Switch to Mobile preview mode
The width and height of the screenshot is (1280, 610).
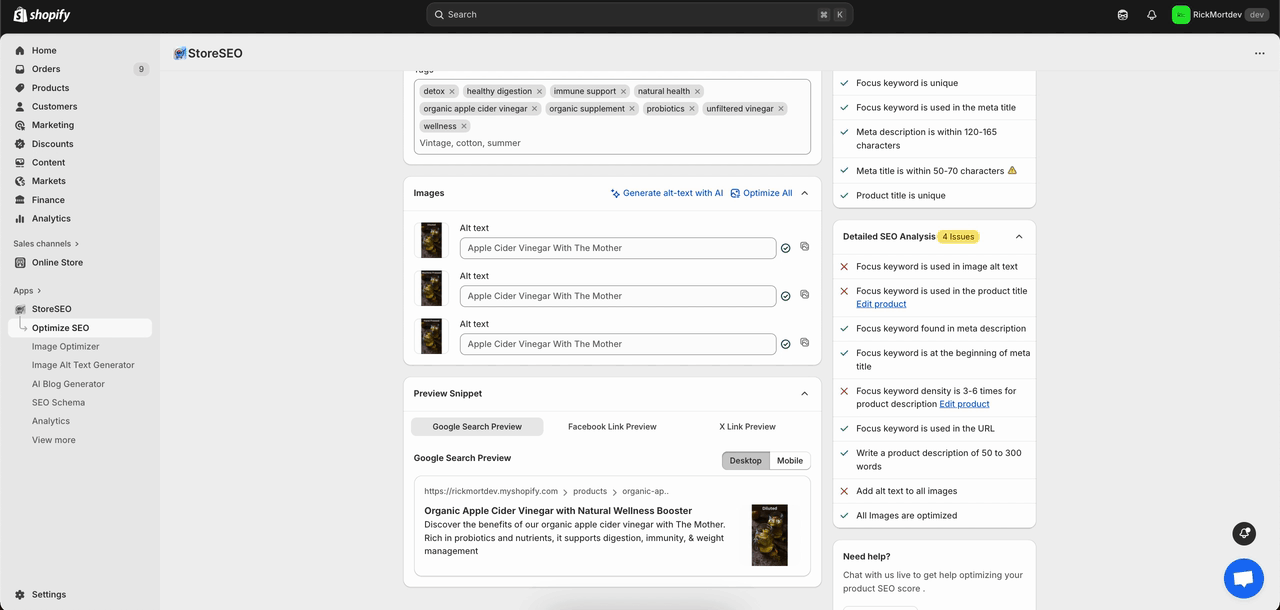pos(790,461)
